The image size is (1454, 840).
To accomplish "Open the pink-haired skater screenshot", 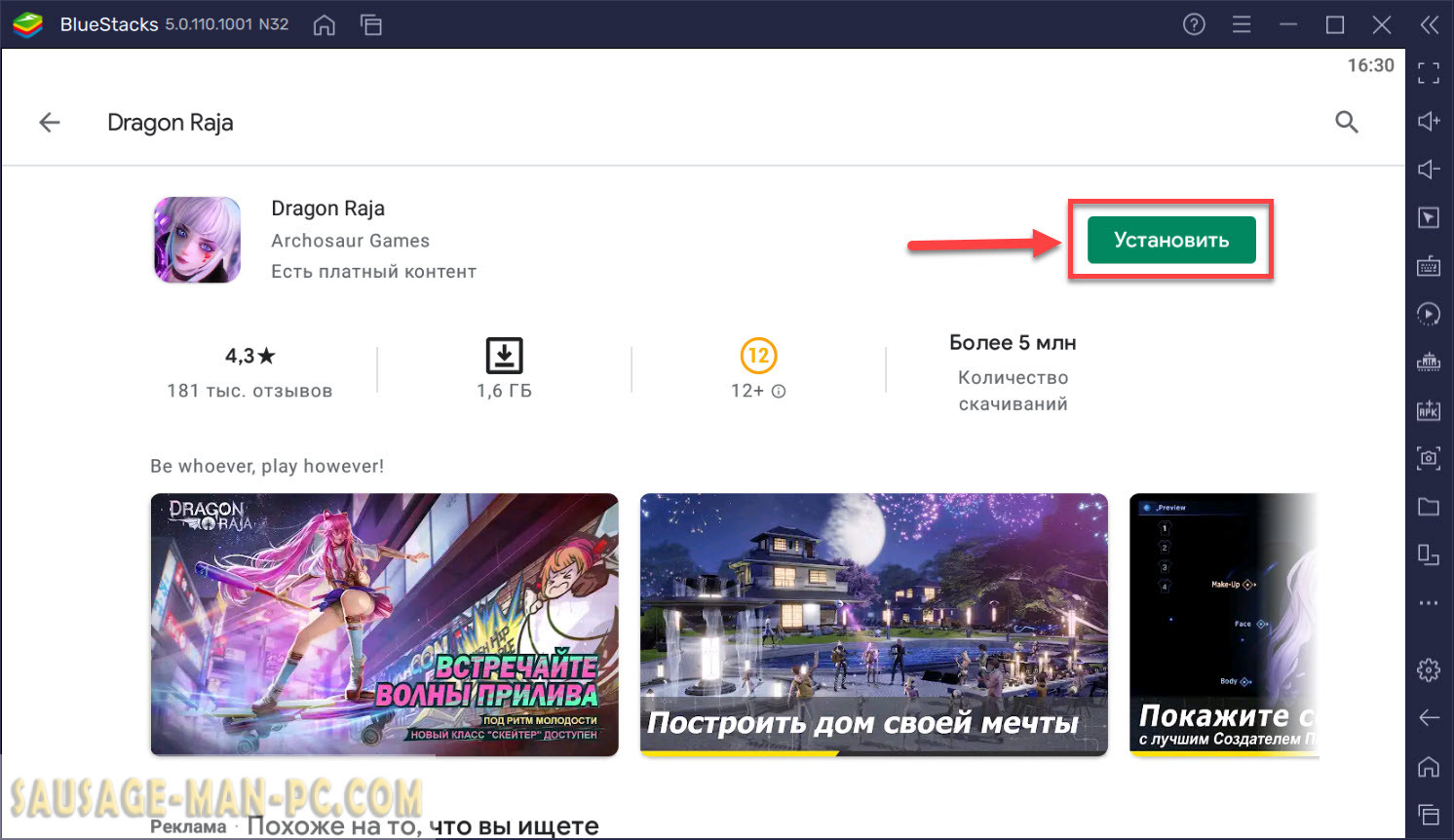I will tap(384, 625).
